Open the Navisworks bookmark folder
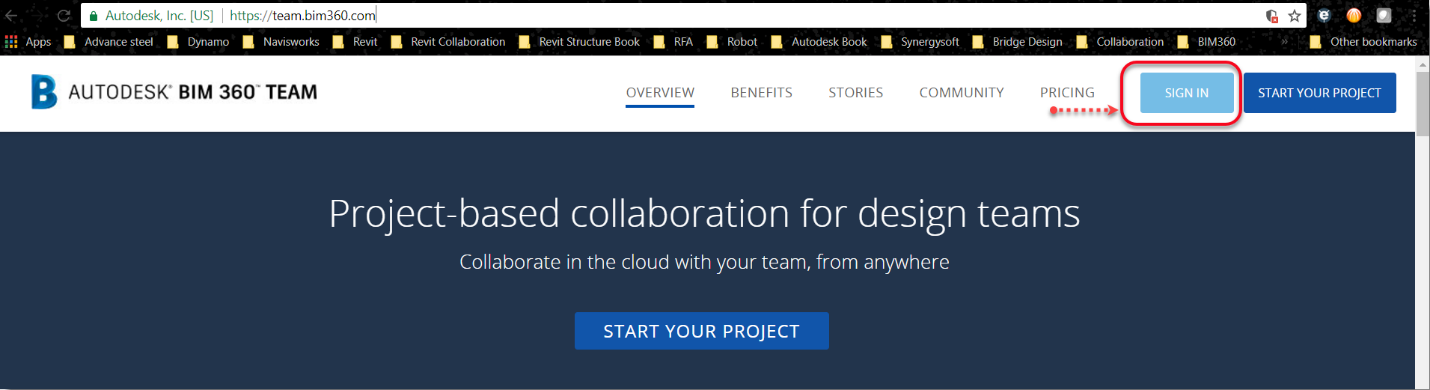The width and height of the screenshot is (1430, 390). tap(281, 42)
